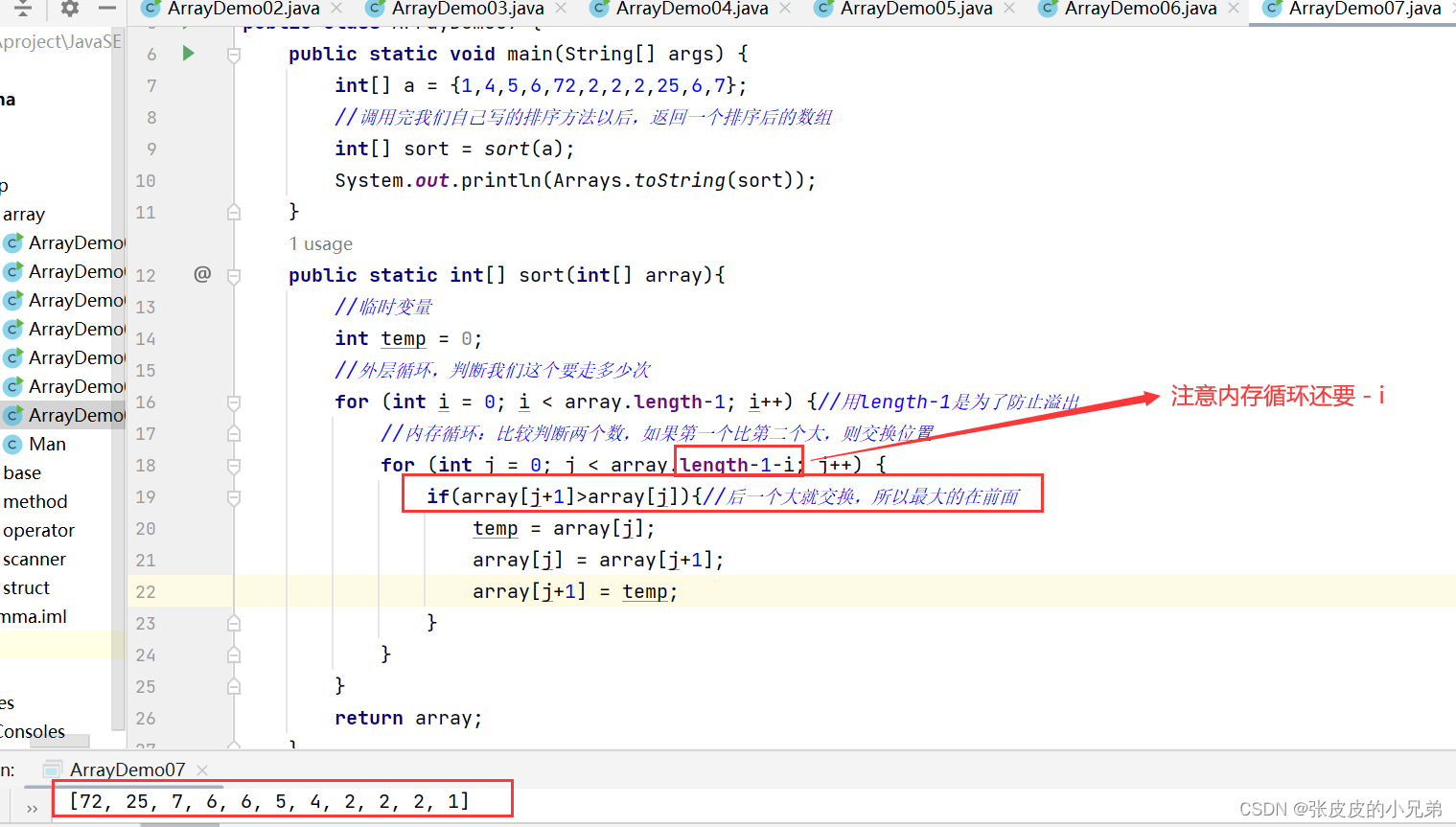This screenshot has width=1456, height=827.
Task: Close the ArrayDemo03.java tab
Action: click(x=561, y=9)
